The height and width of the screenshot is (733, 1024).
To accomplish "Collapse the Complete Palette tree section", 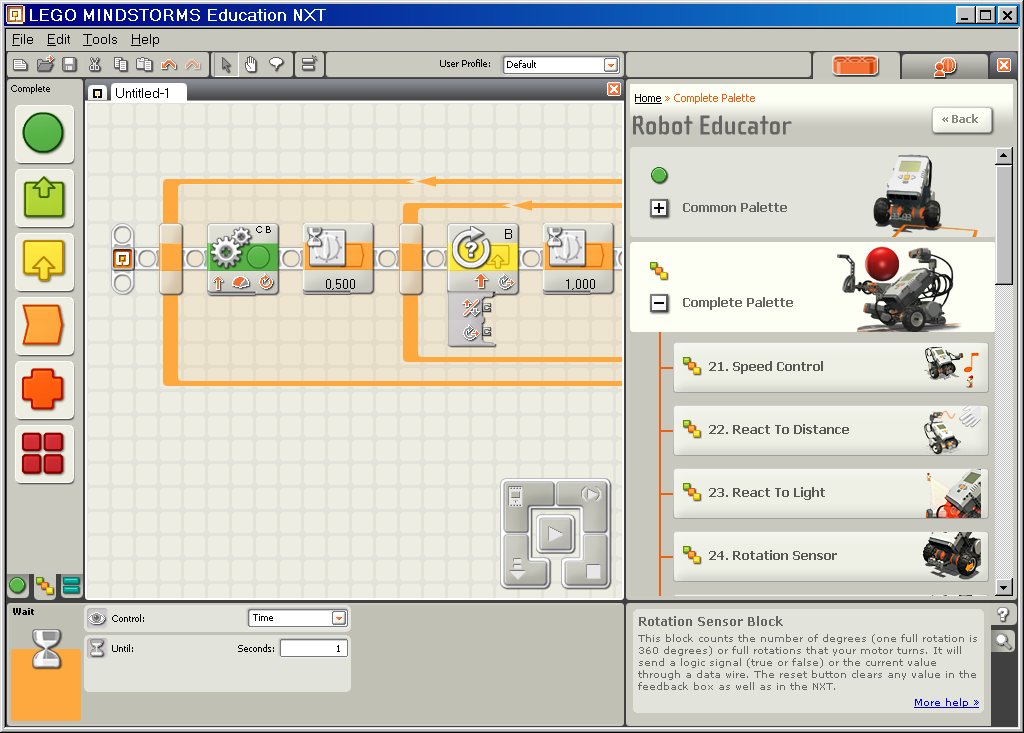I will coord(659,303).
